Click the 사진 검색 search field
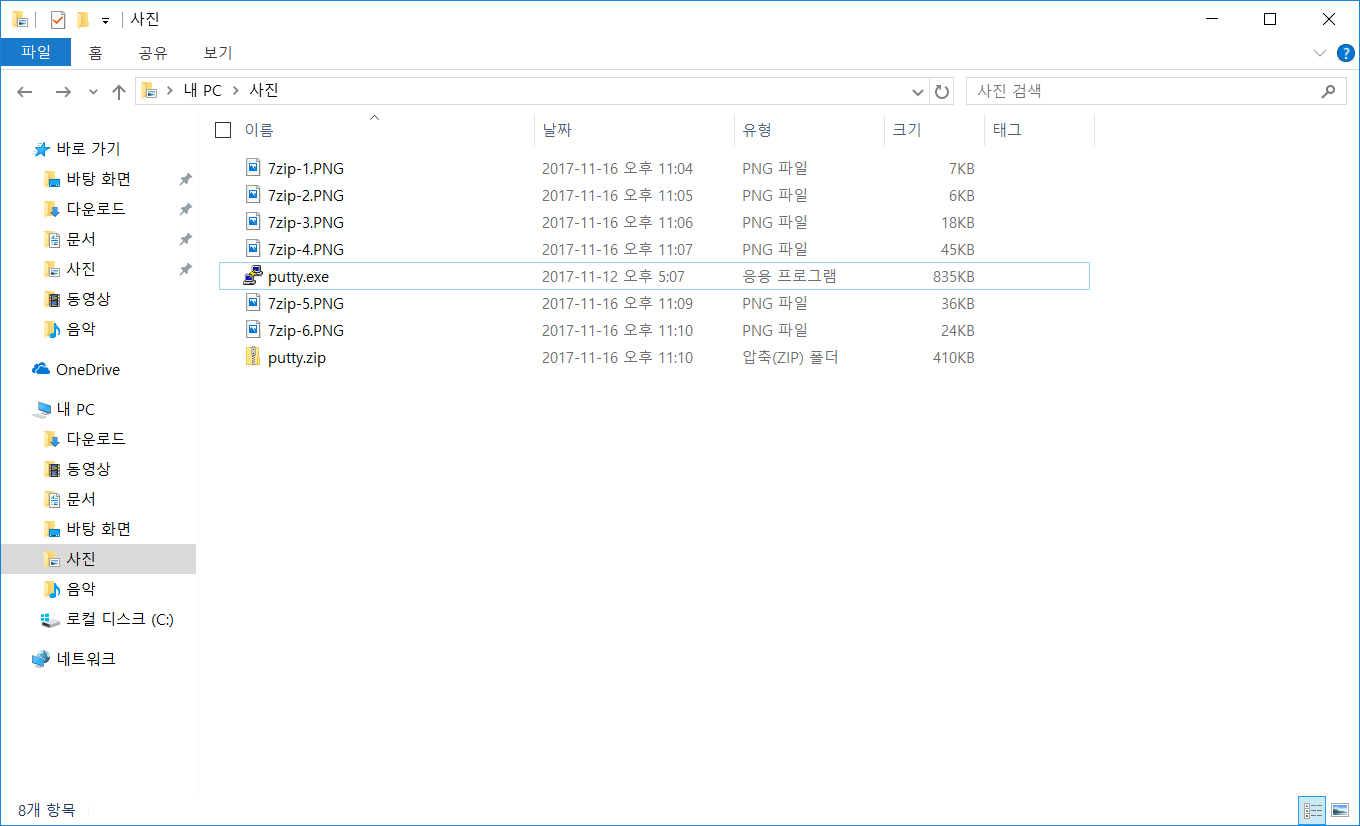1360x826 pixels. 1140,91
